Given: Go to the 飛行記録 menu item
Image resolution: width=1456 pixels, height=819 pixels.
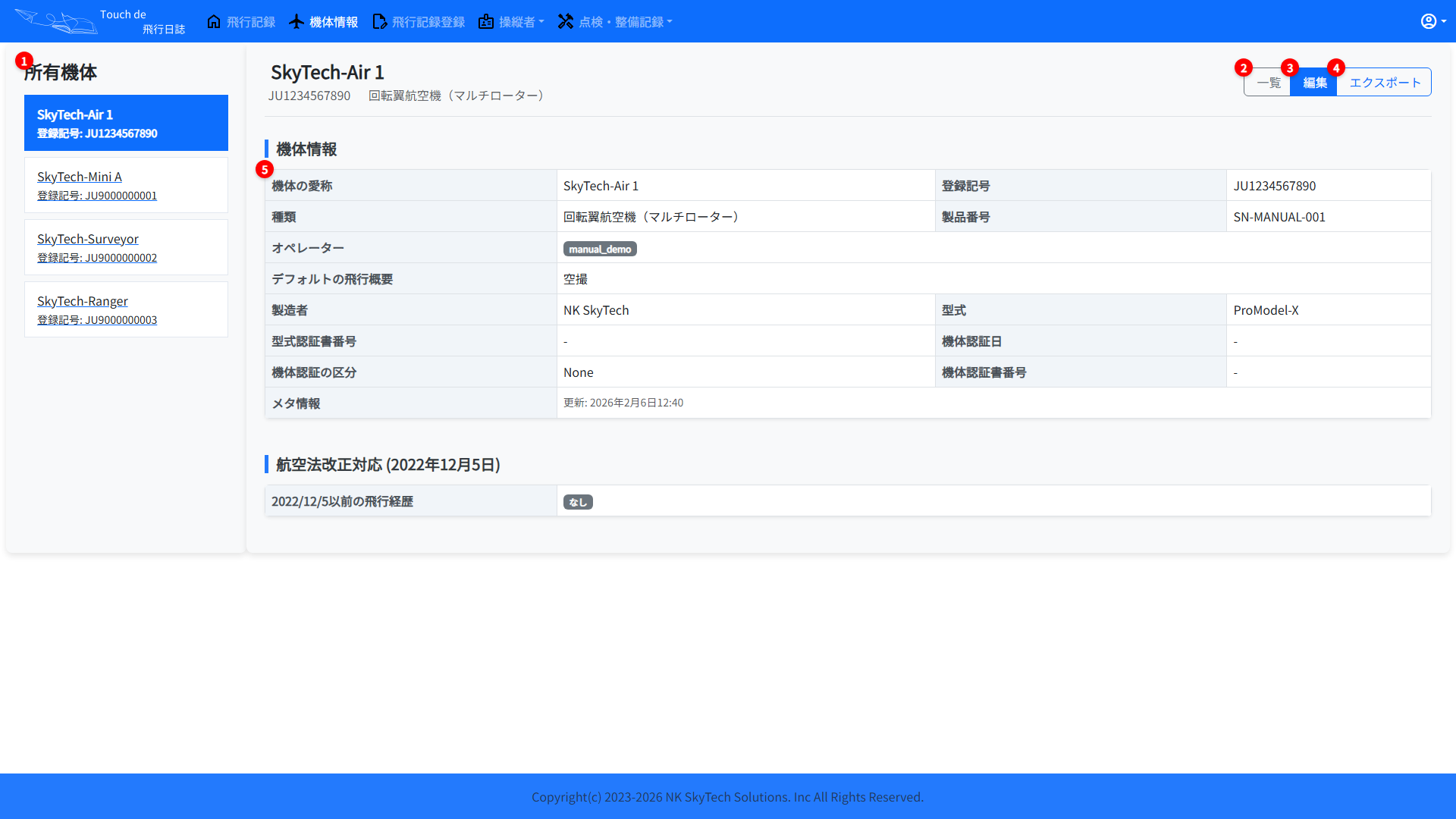Looking at the screenshot, I should tap(250, 22).
